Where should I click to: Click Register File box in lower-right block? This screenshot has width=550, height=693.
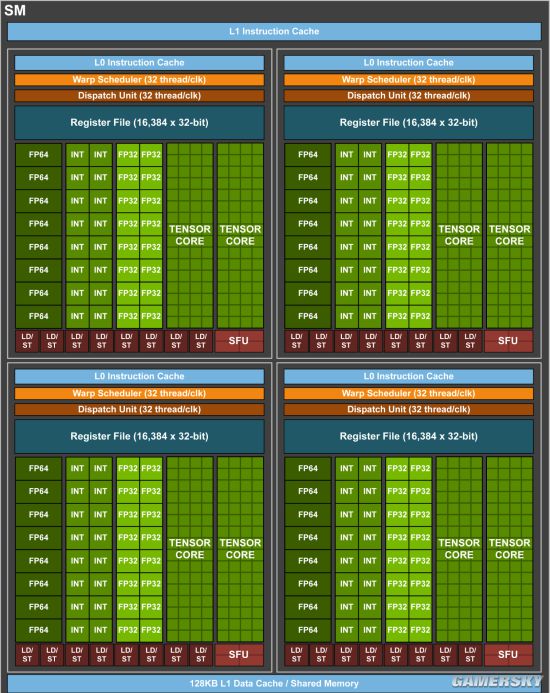click(409, 436)
